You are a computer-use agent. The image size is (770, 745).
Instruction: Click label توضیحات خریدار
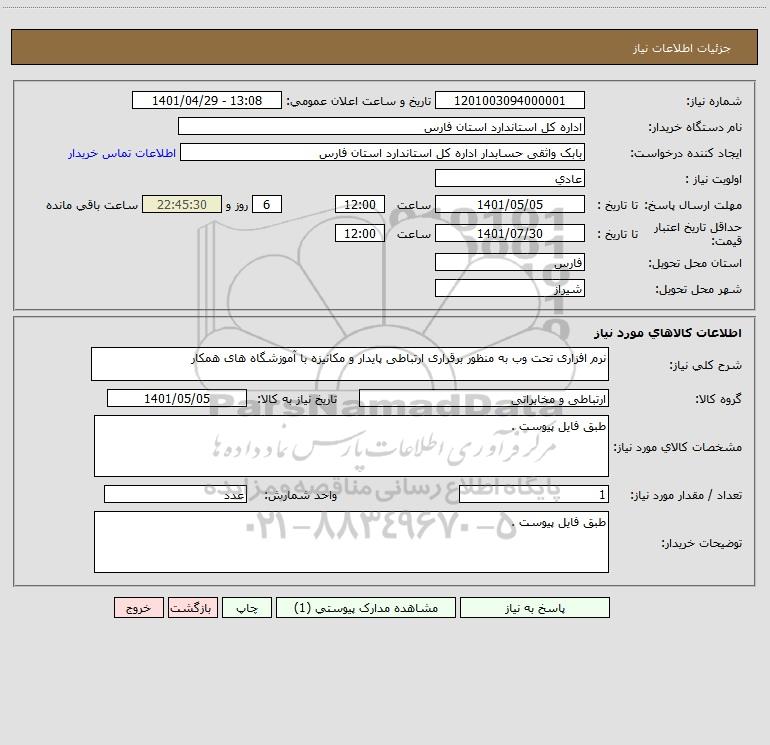click(701, 543)
